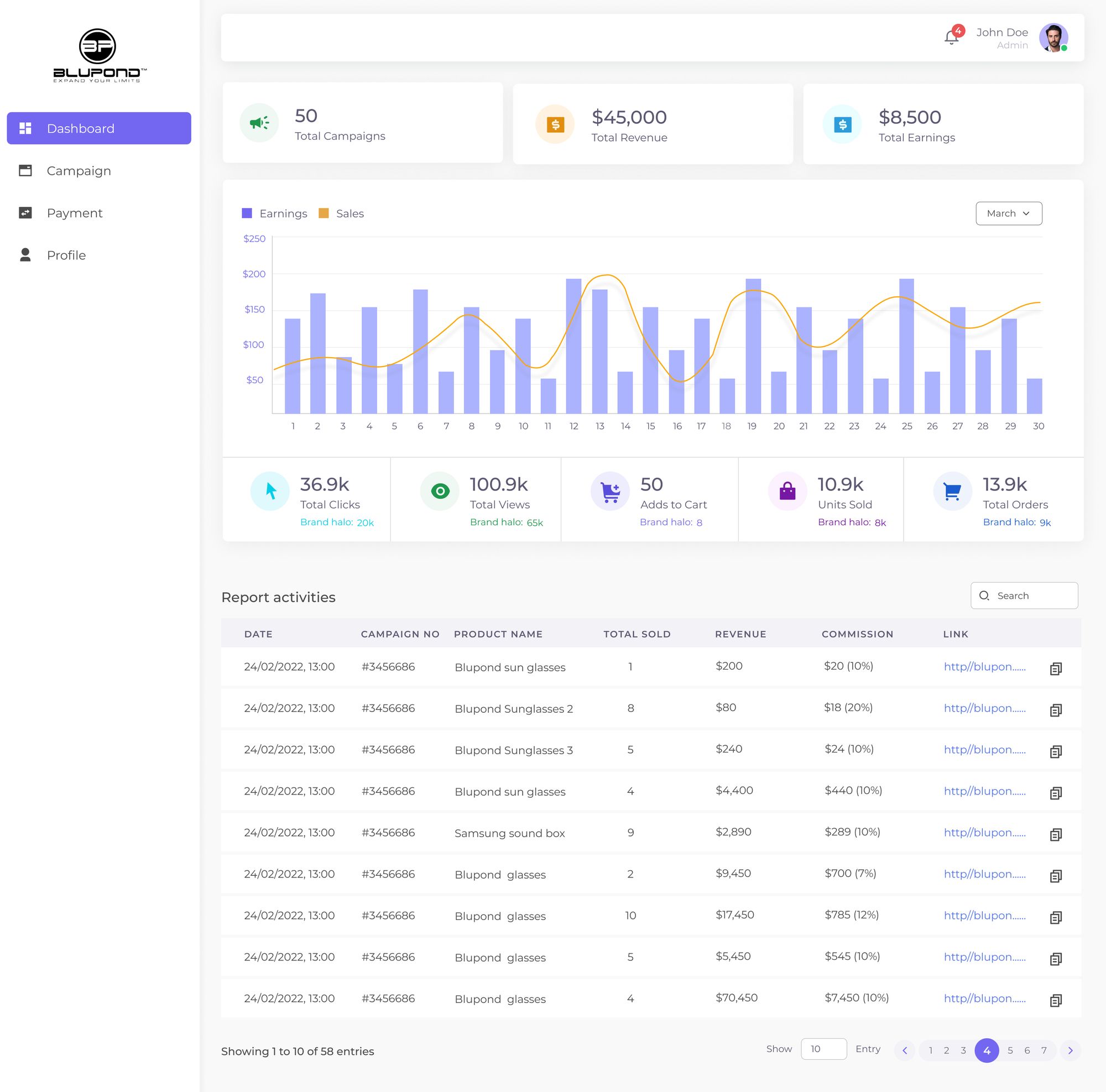Expand the March month dropdown
Image resolution: width=1106 pixels, height=1092 pixels.
click(x=1008, y=213)
